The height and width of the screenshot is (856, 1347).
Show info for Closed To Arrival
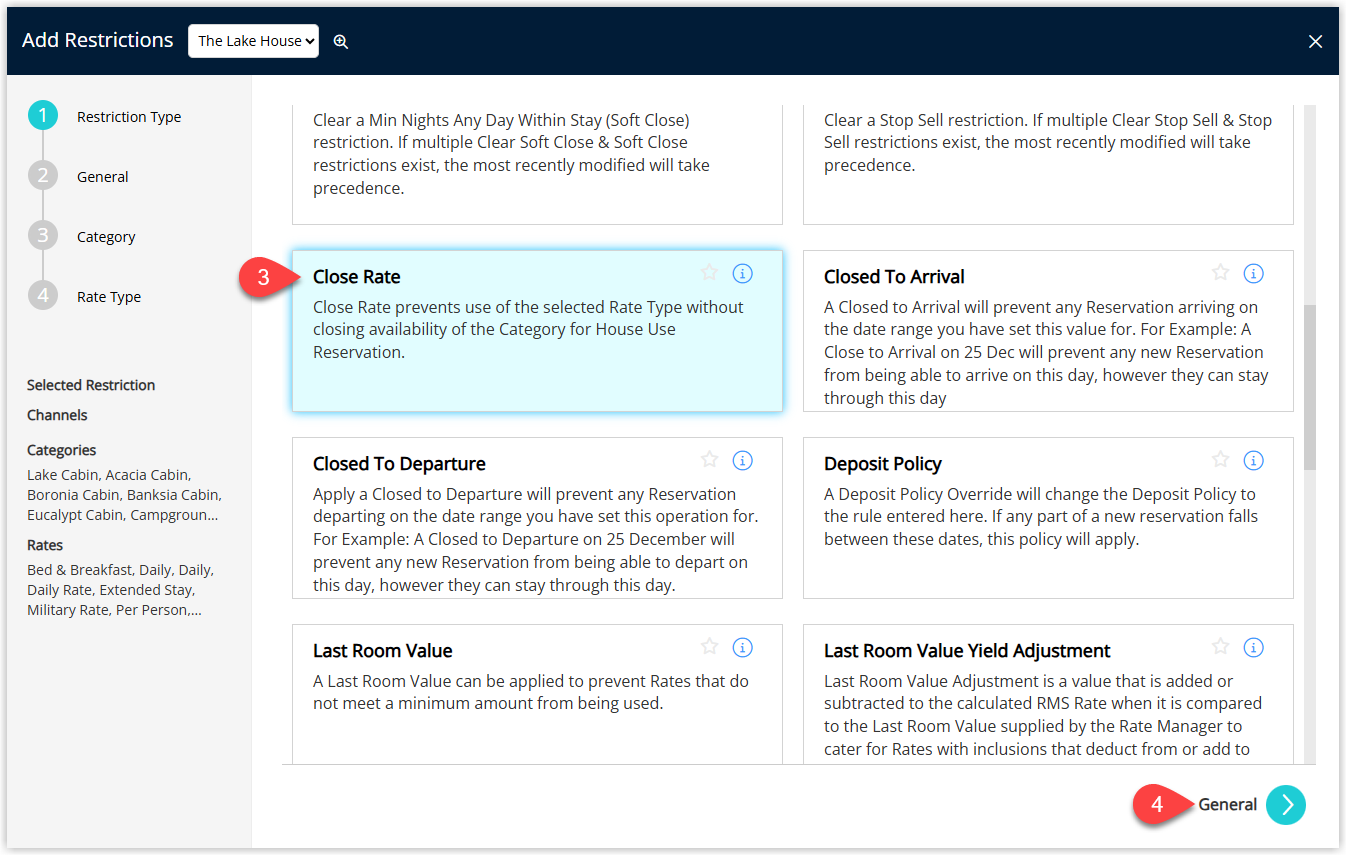click(x=1253, y=273)
